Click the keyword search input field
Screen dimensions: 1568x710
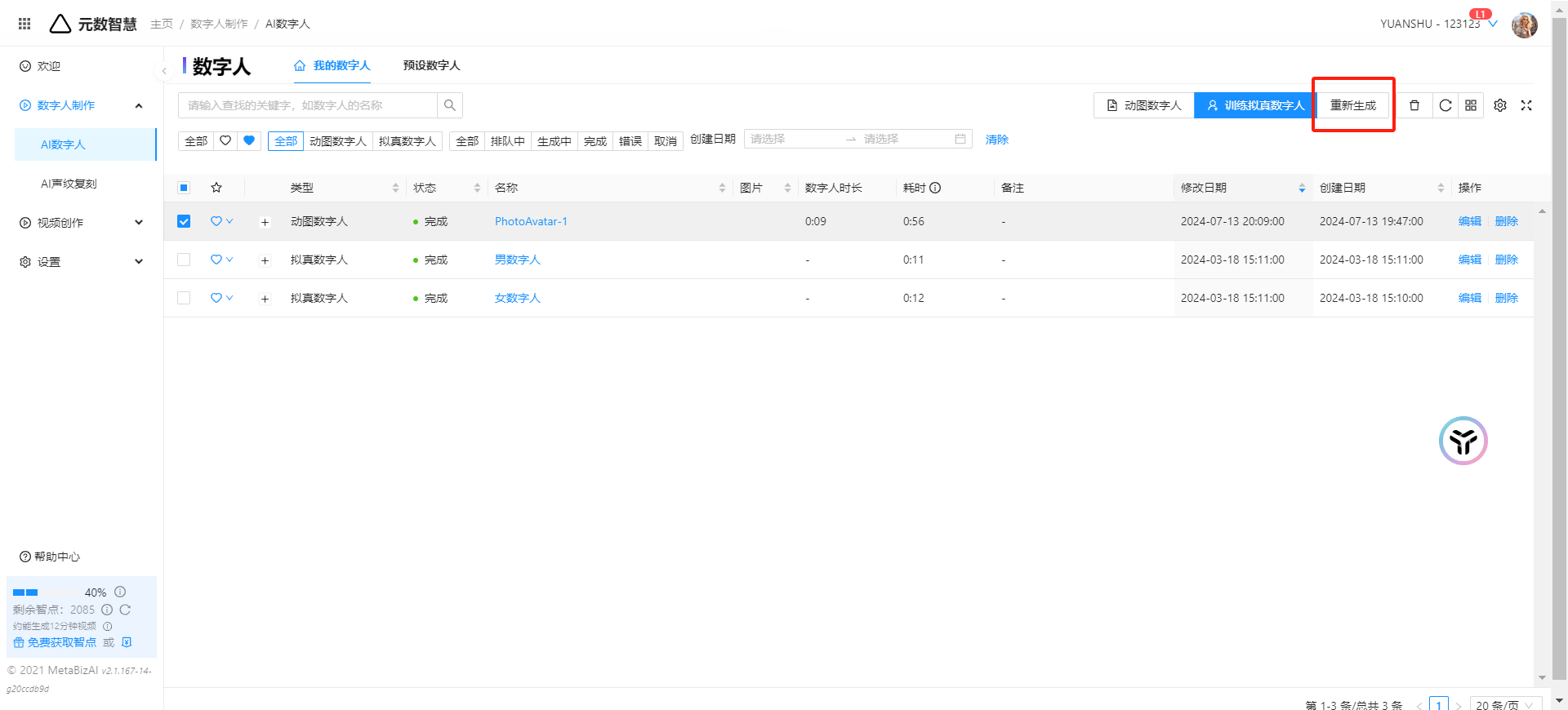(x=308, y=105)
